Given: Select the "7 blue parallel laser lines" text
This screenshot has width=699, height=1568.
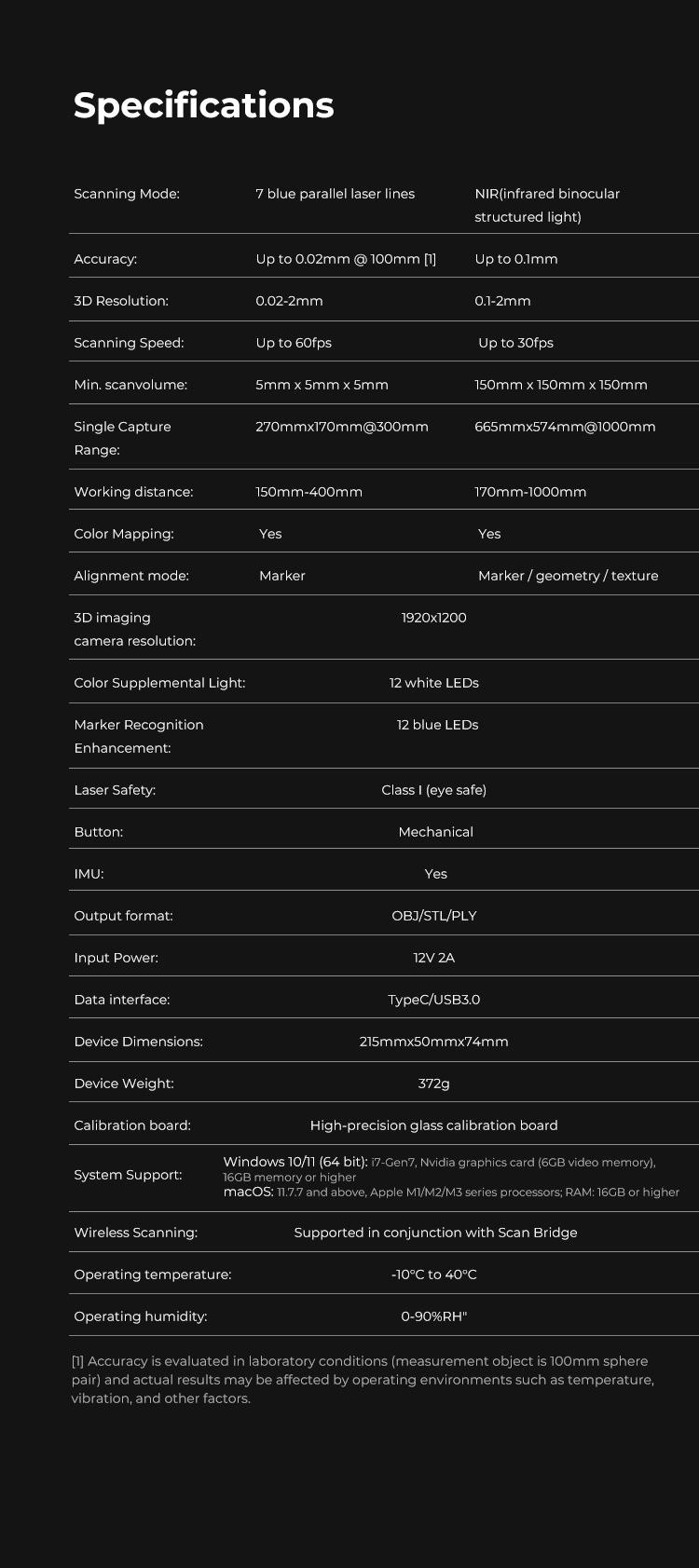Looking at the screenshot, I should point(335,194).
